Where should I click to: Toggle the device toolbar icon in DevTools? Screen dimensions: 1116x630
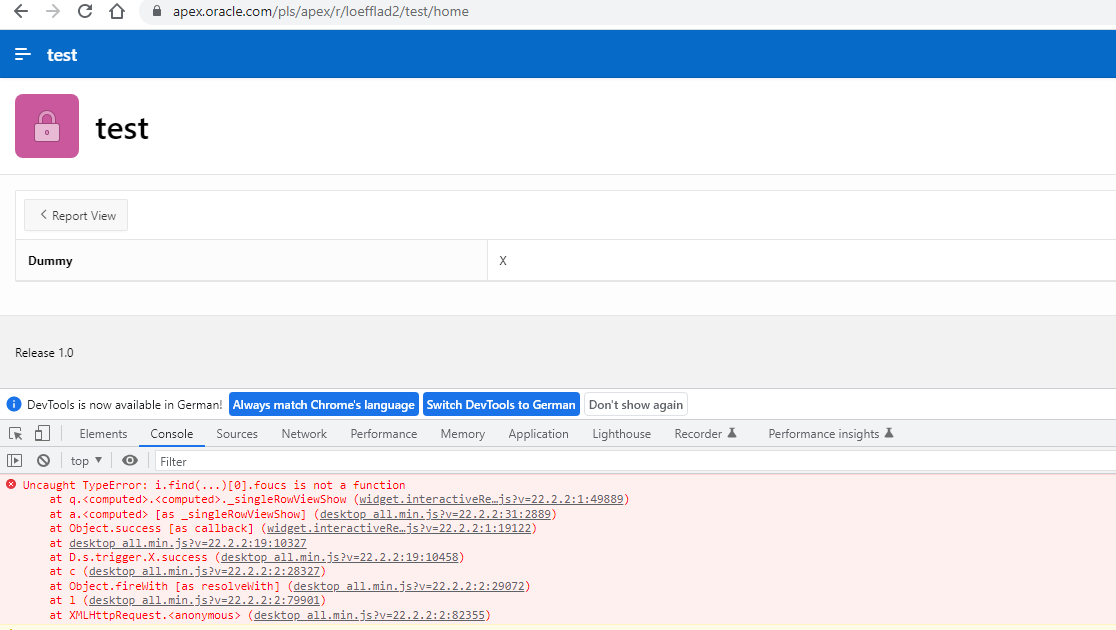click(42, 434)
